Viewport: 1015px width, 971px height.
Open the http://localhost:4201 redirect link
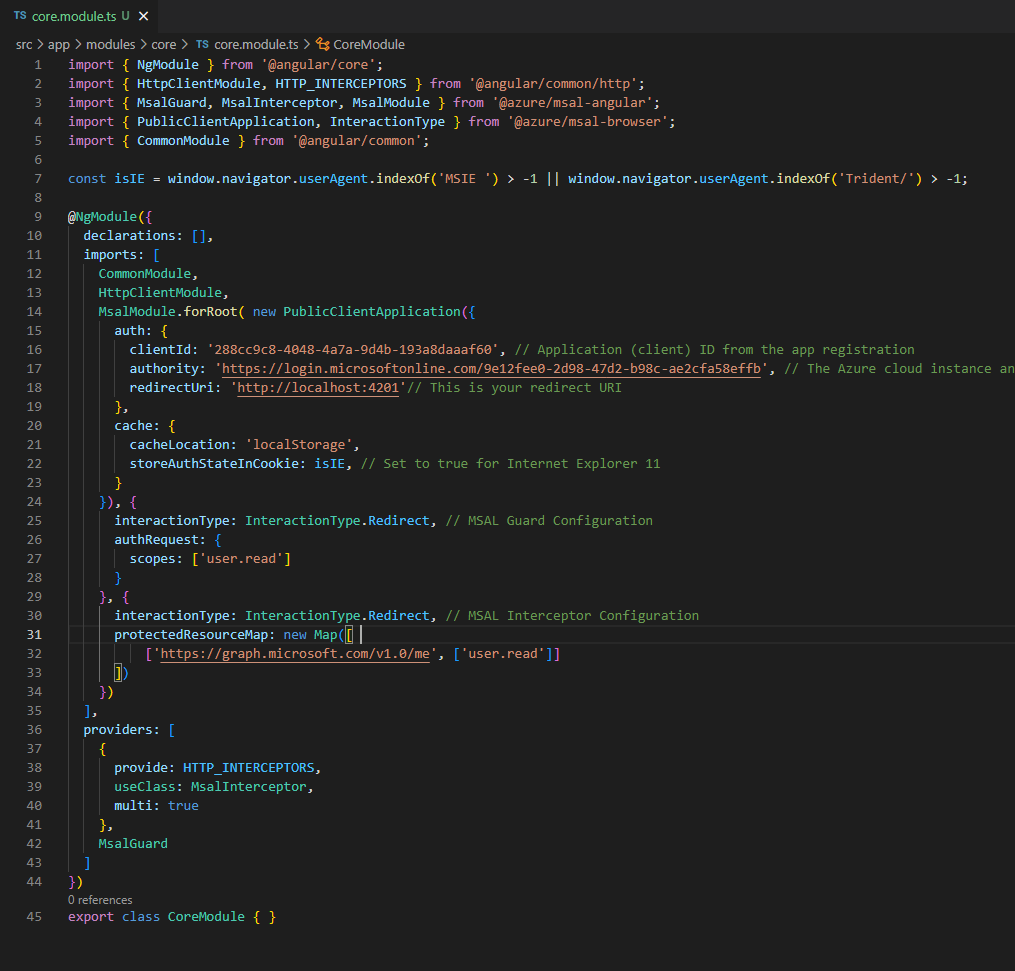(319, 388)
